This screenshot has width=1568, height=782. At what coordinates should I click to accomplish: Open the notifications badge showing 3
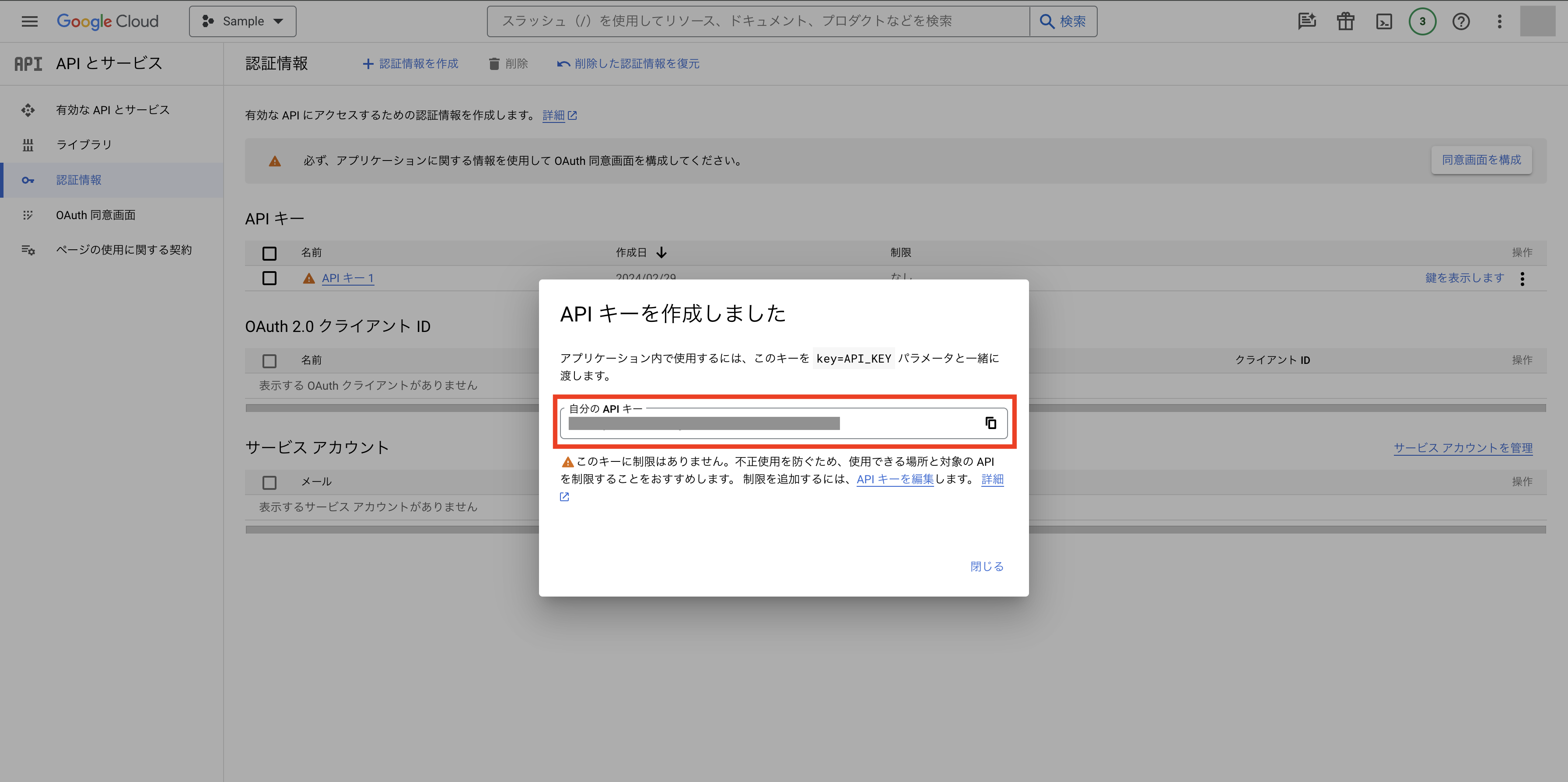1422,21
